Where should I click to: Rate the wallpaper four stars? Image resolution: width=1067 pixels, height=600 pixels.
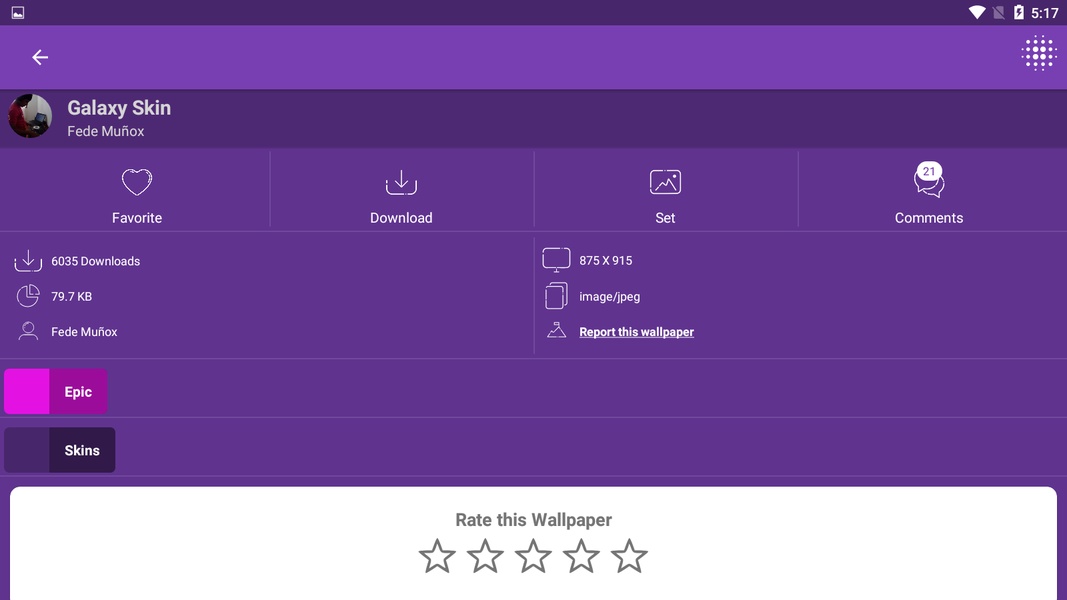pos(581,556)
